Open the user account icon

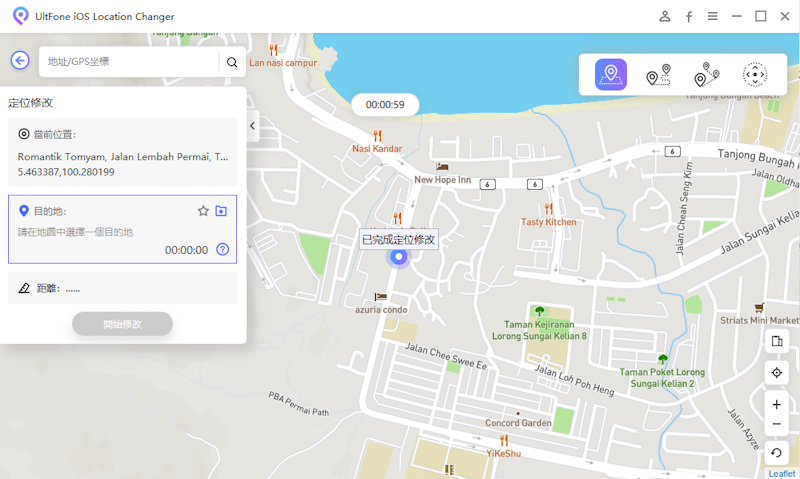[665, 17]
